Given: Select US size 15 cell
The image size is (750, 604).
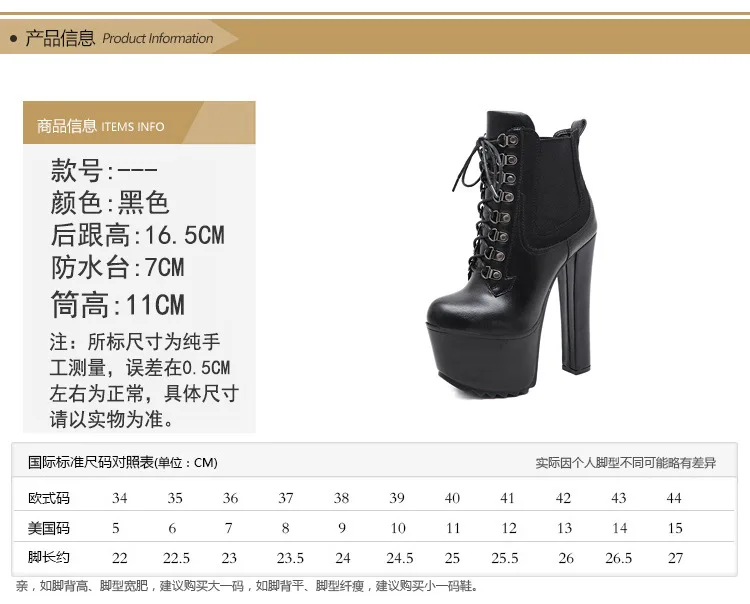Looking at the screenshot, I should pos(675,528).
